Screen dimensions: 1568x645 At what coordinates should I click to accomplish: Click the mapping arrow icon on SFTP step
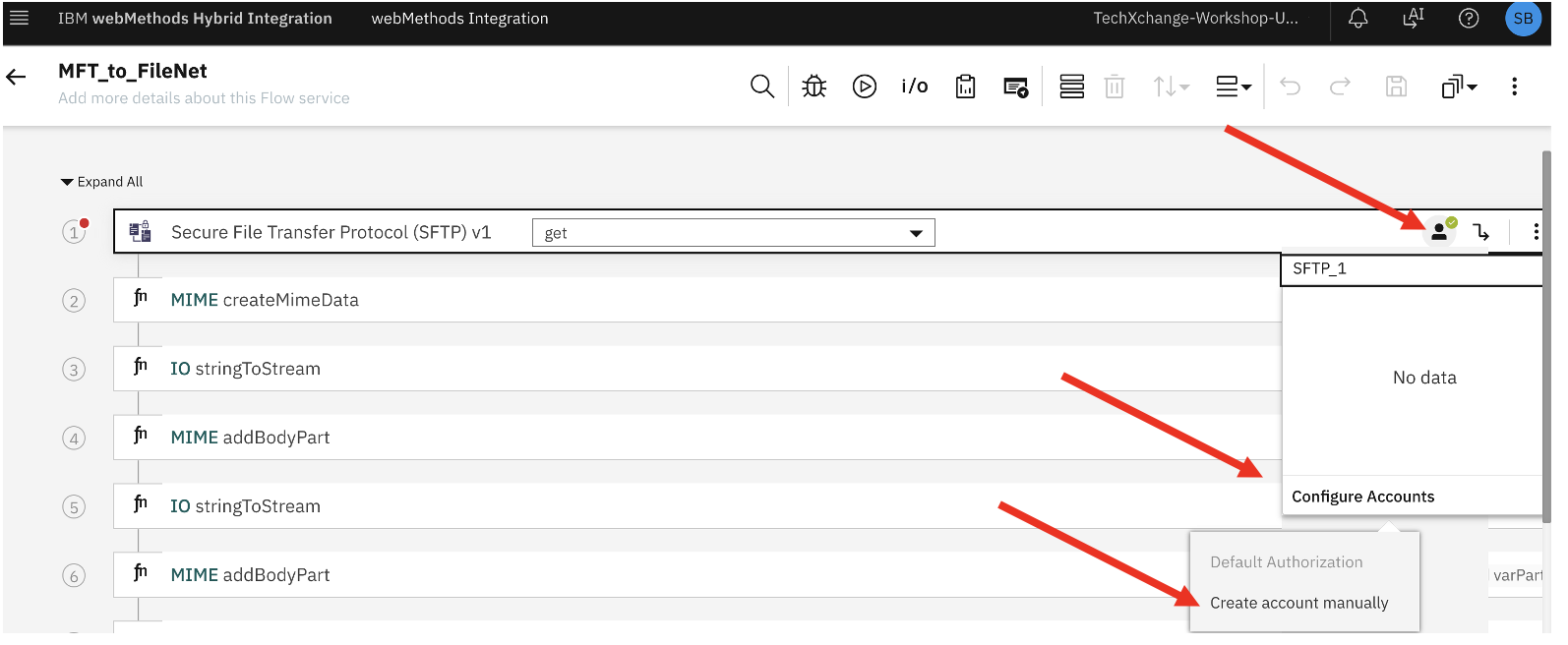(x=1481, y=232)
